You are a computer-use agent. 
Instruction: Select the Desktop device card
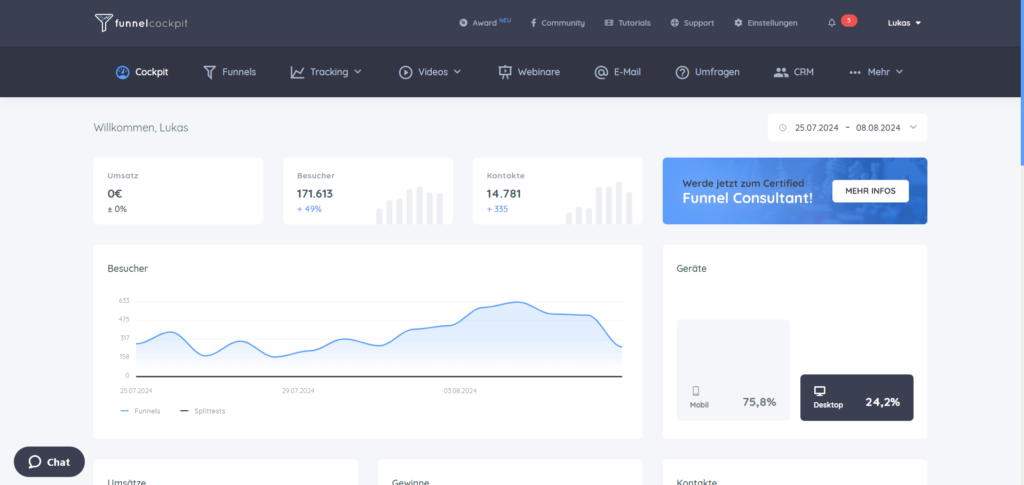[x=857, y=398]
